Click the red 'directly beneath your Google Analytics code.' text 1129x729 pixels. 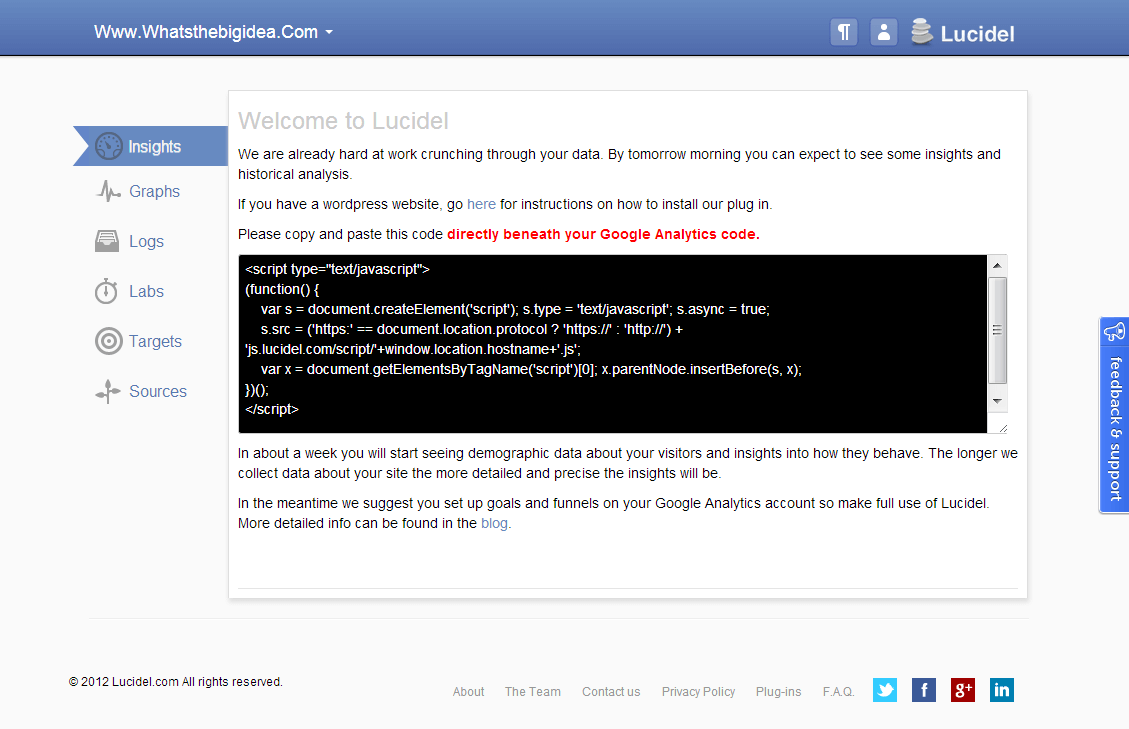[603, 234]
